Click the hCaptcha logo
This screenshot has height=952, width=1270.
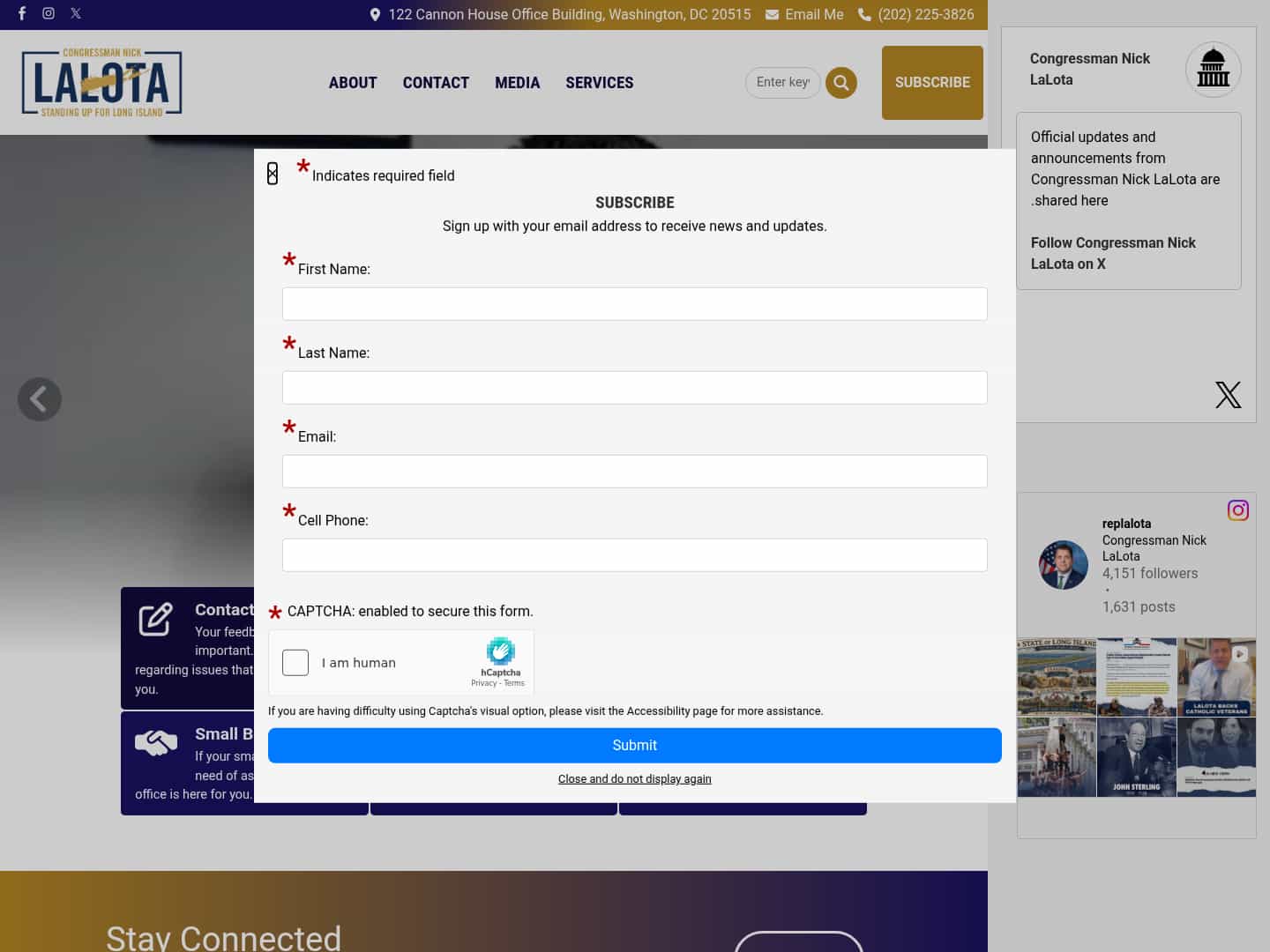click(501, 651)
